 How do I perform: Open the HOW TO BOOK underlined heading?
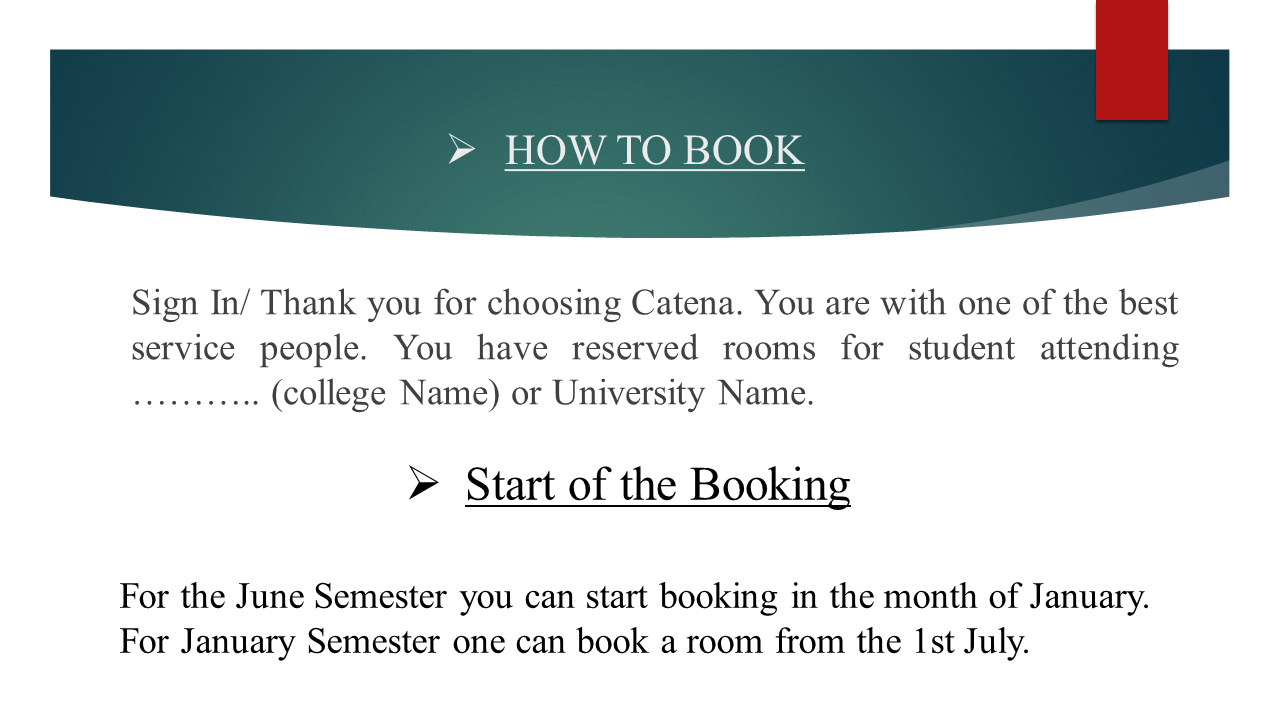tap(654, 151)
